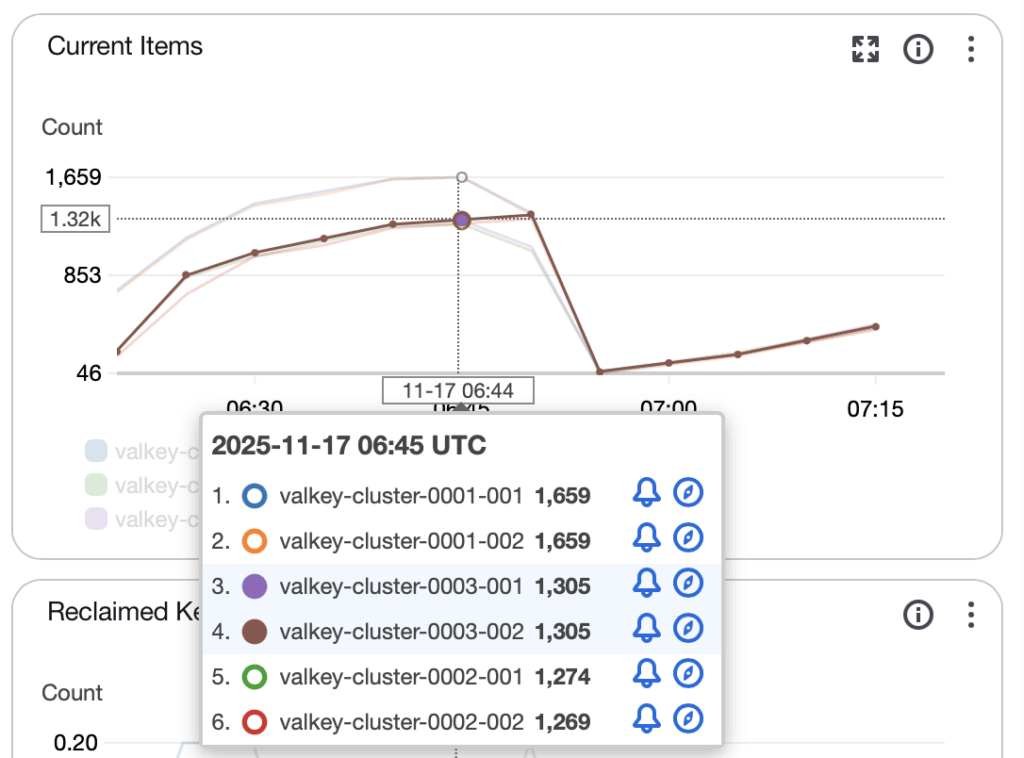Toggle the blue valkey-cluster-0001-001 series marker
This screenshot has width=1024, height=758.
point(255,495)
